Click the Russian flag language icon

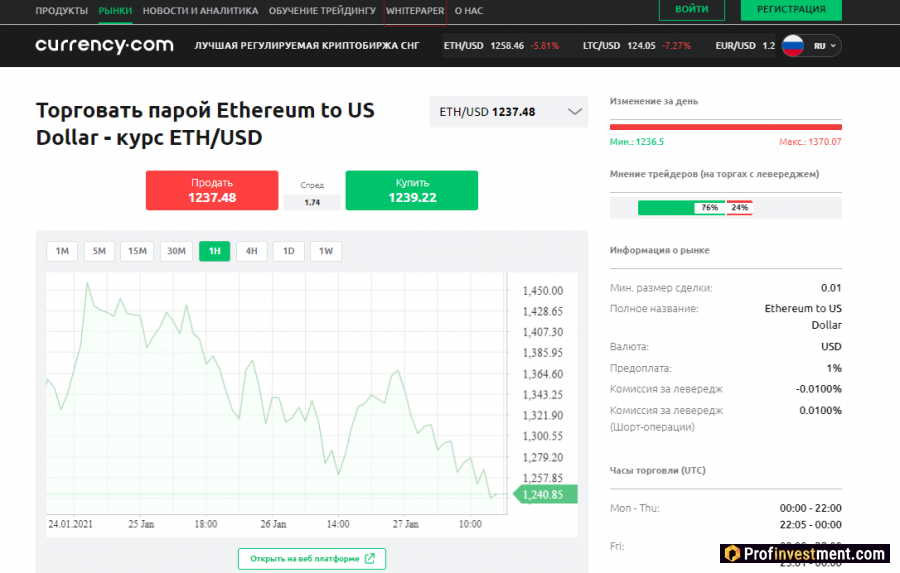point(793,45)
